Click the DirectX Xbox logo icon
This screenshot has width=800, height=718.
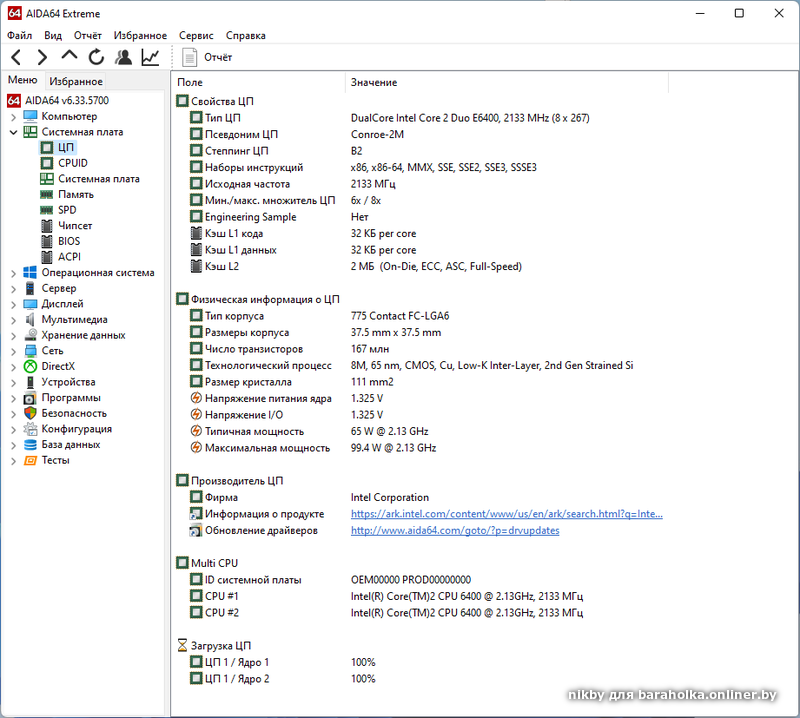tap(30, 366)
